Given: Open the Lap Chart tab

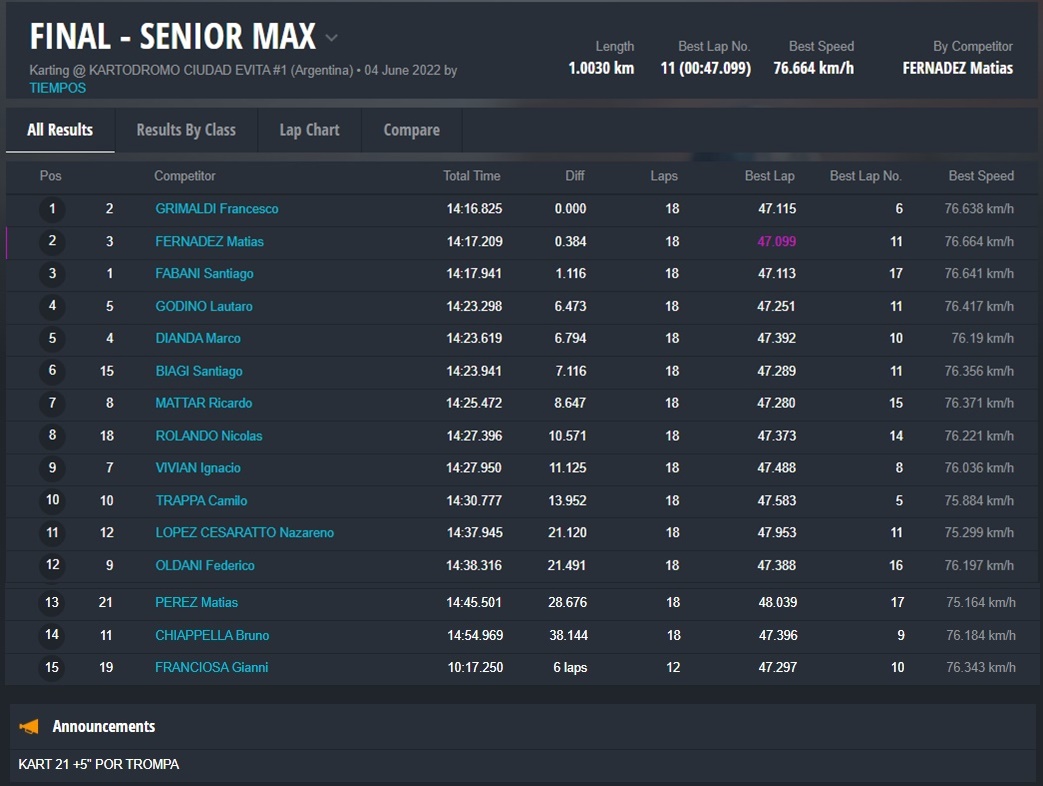Looking at the screenshot, I should (x=309, y=130).
